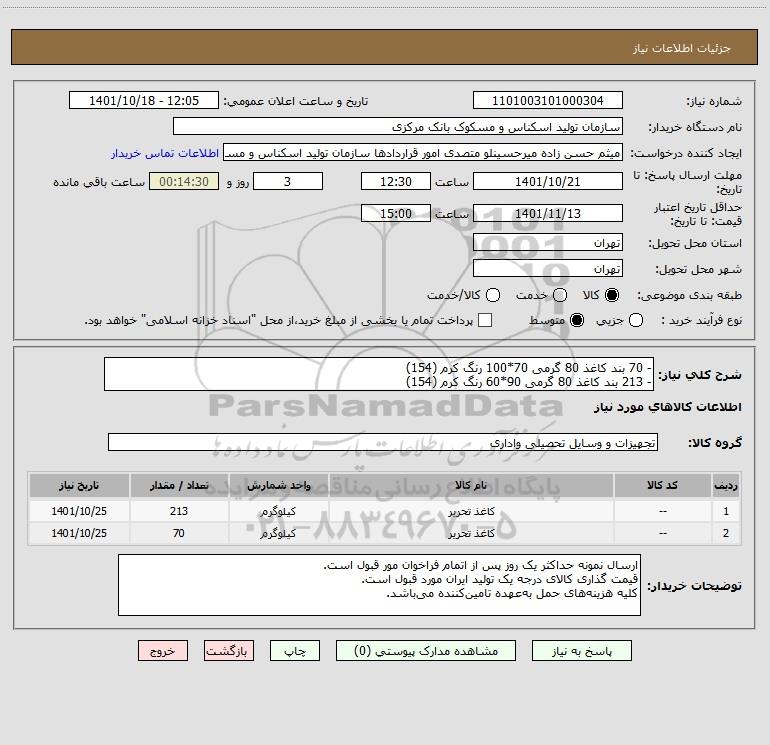Click the توضیحات خریدار notes text area
The image size is (770, 745).
(x=379, y=585)
